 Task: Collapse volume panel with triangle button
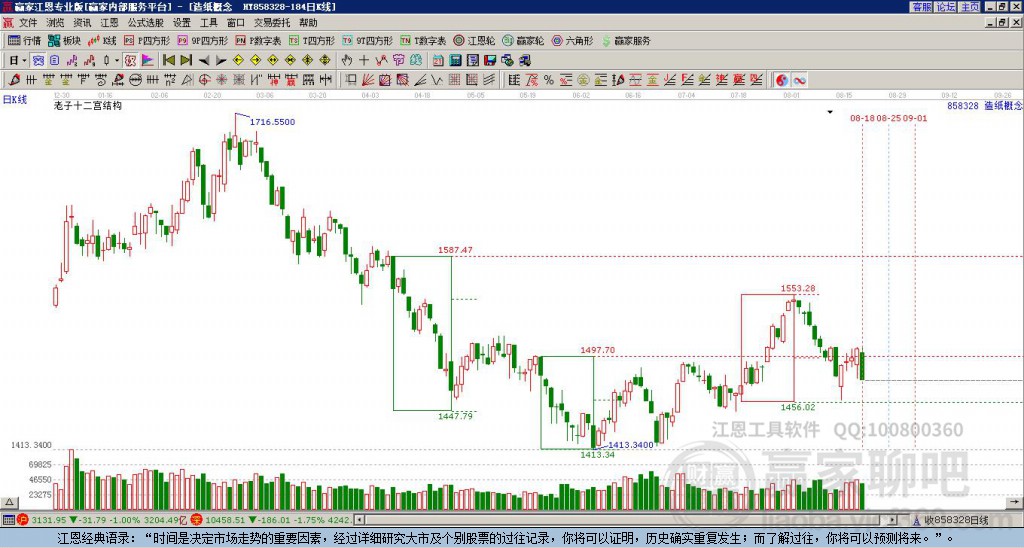pos(9,502)
